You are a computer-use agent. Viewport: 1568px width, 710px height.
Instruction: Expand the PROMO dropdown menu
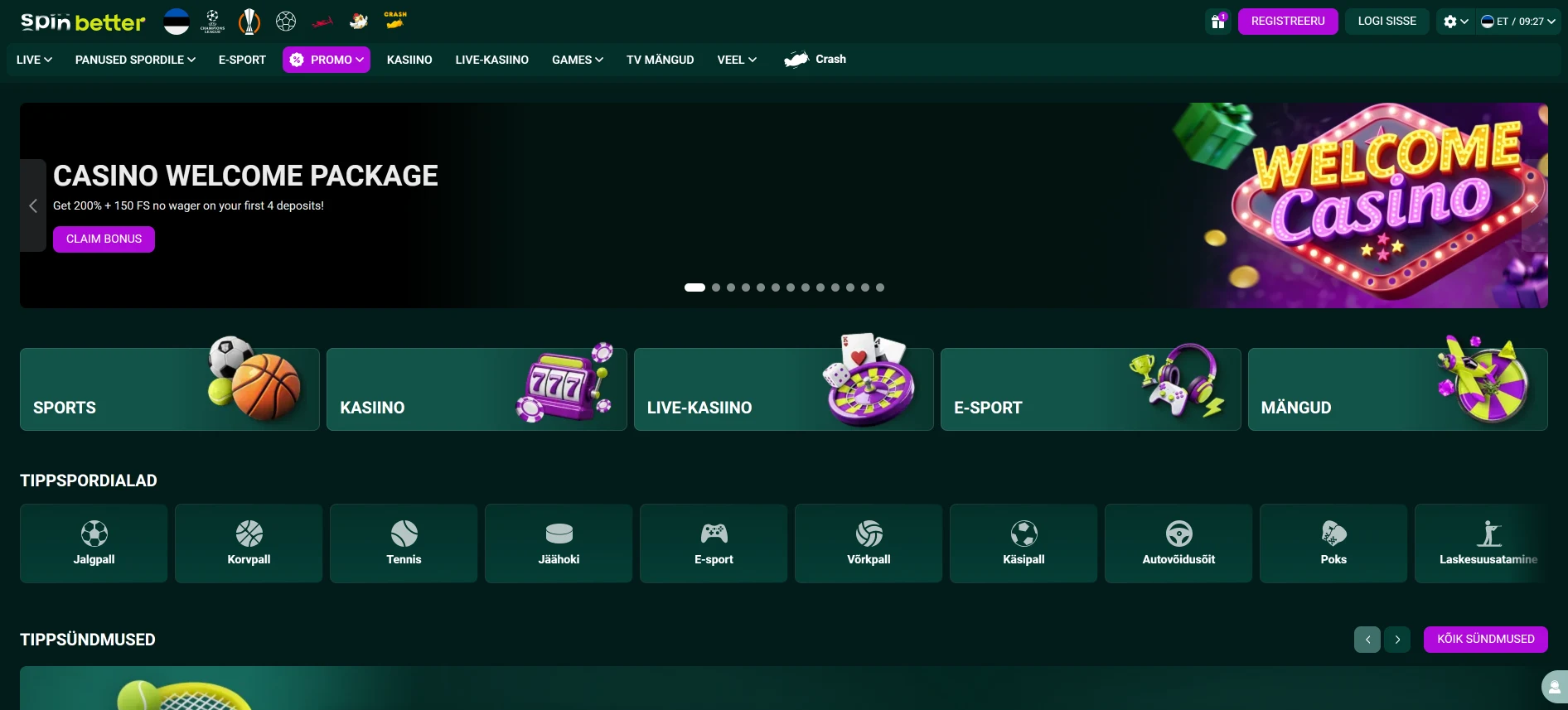click(x=327, y=60)
